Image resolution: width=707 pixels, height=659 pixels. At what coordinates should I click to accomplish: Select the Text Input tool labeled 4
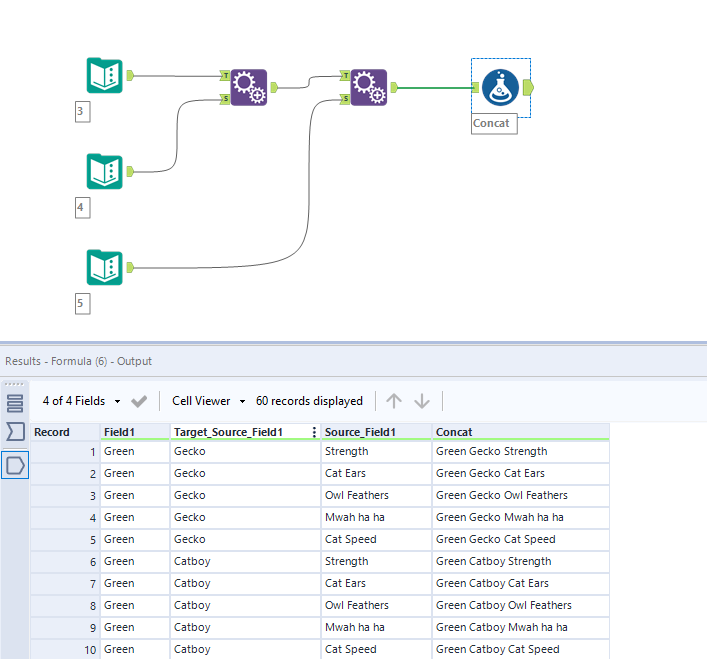pos(104,172)
